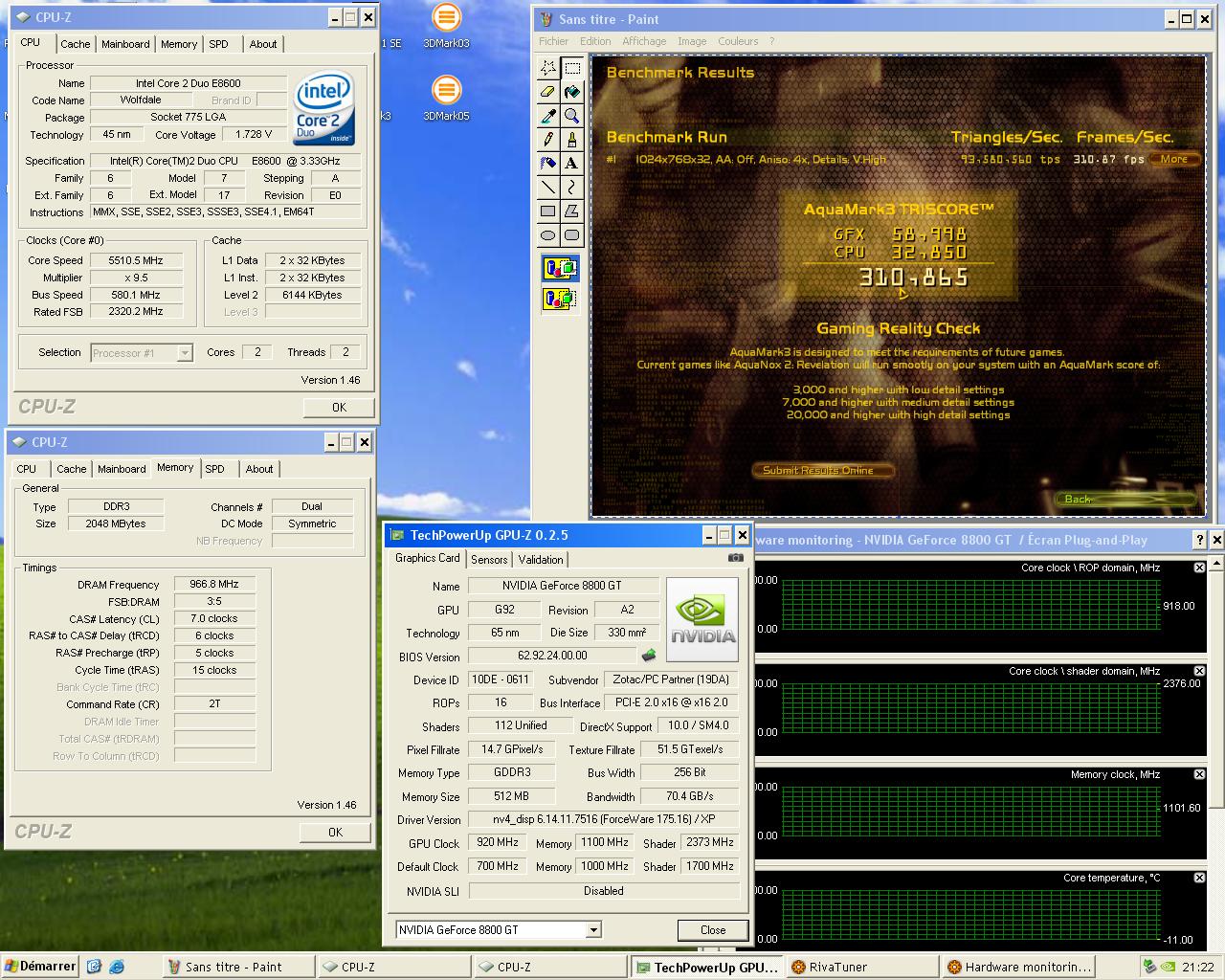
Task: Open the Affichage menu in Paint
Action: point(644,41)
